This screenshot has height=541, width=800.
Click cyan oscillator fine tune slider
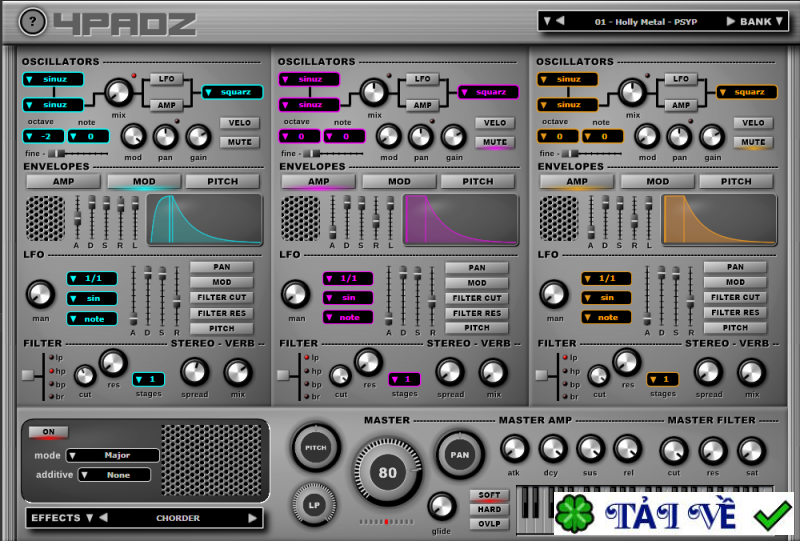click(79, 153)
